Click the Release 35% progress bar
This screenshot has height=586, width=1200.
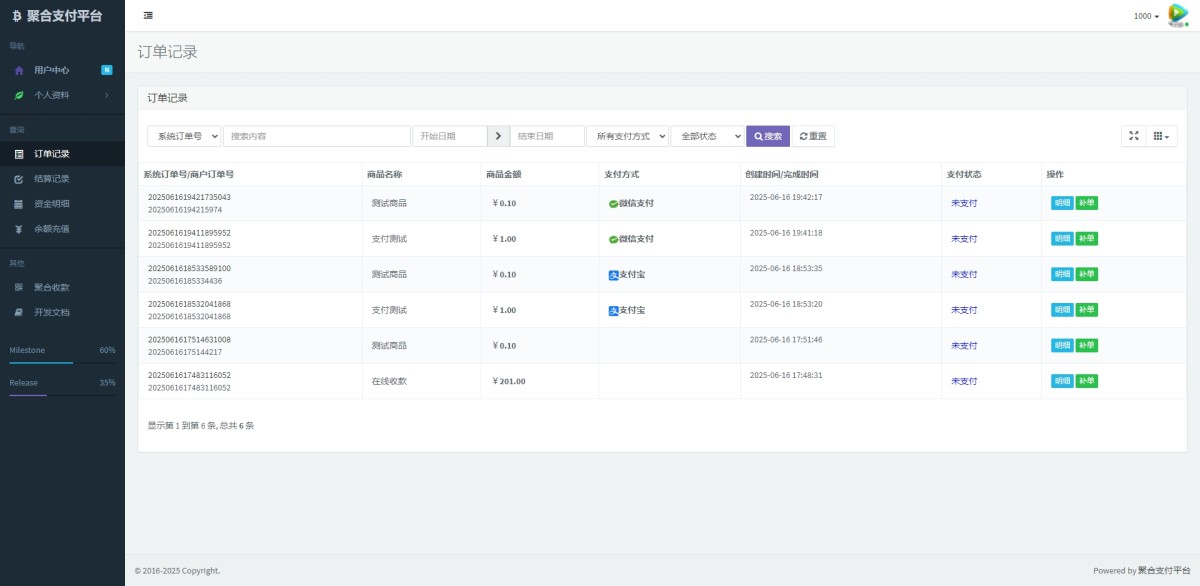point(62,395)
